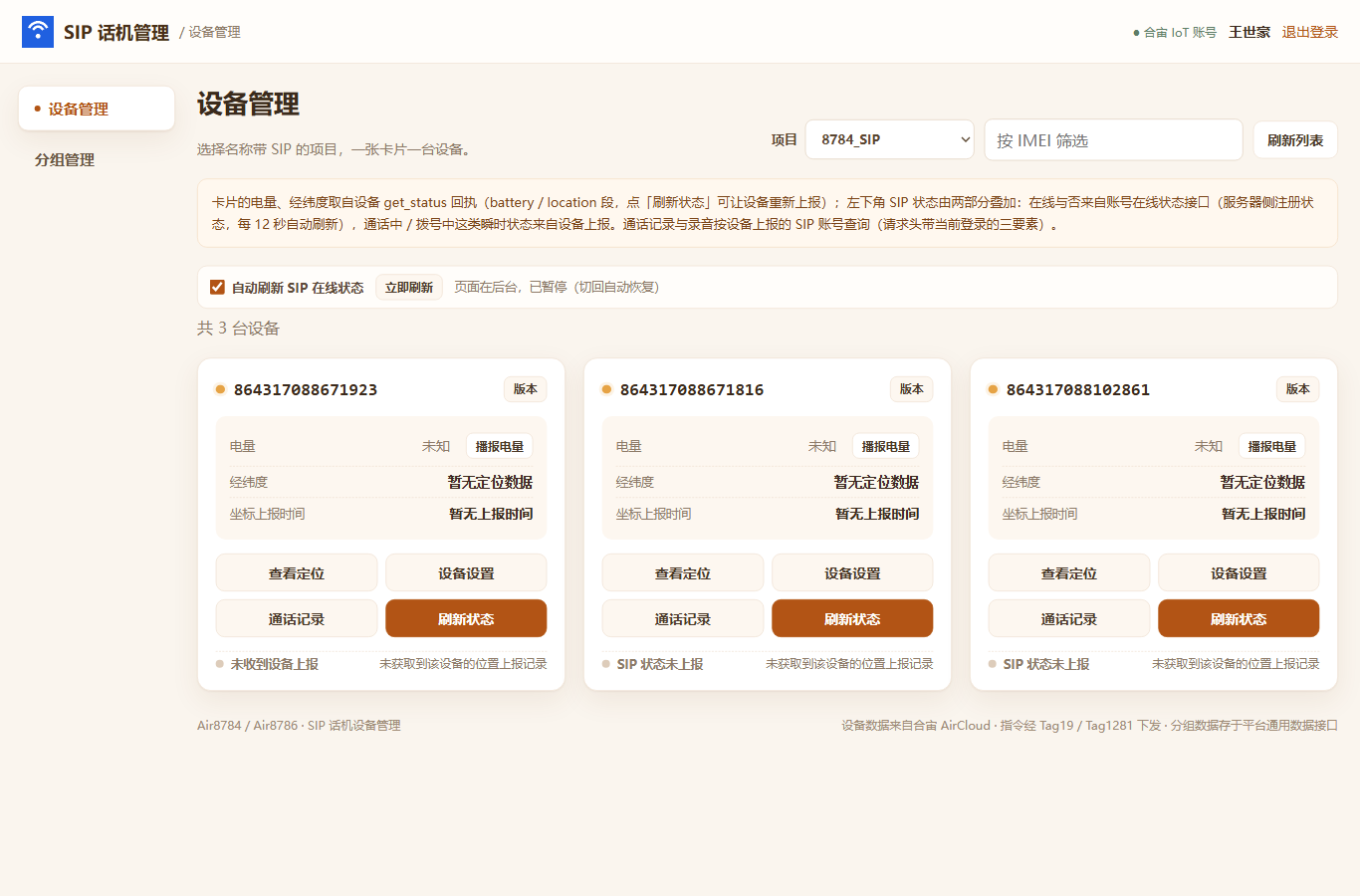The width and height of the screenshot is (1360, 896).
Task: Open 查看定位 for device 864317088102861
Action: (1069, 572)
